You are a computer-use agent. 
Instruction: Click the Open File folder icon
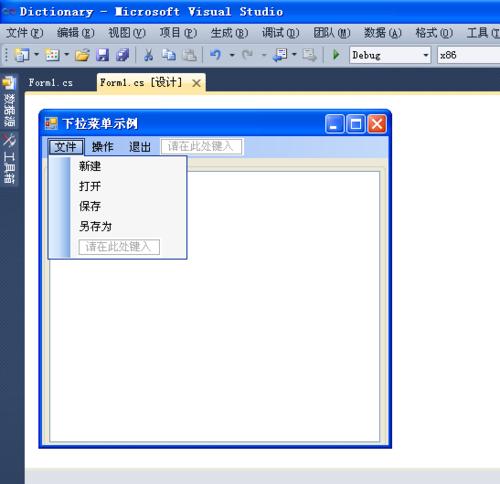(x=82, y=55)
